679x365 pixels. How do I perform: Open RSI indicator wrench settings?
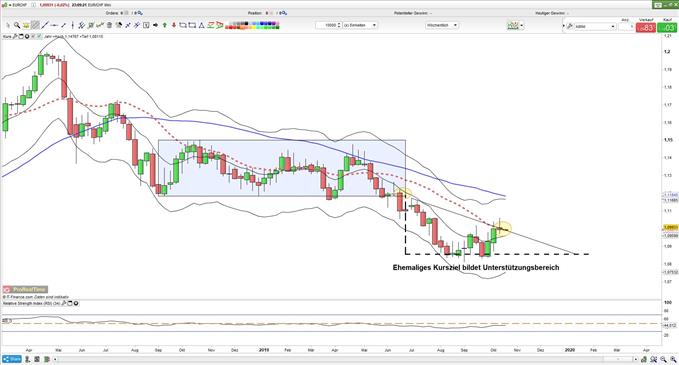pyautogui.click(x=64, y=304)
